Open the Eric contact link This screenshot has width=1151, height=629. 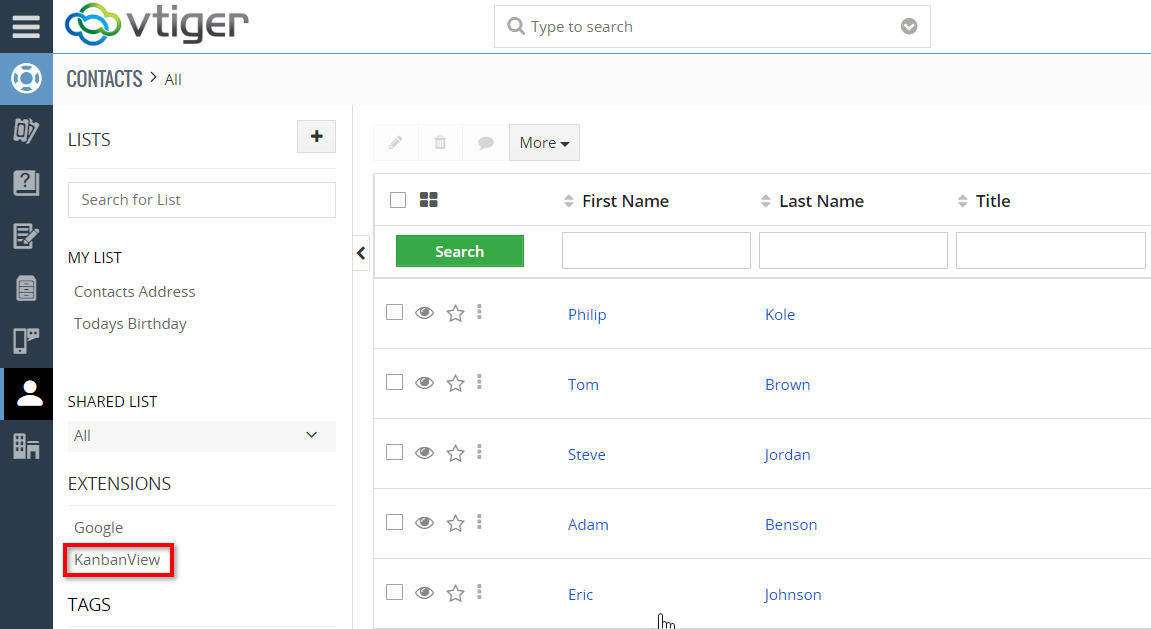coord(580,595)
